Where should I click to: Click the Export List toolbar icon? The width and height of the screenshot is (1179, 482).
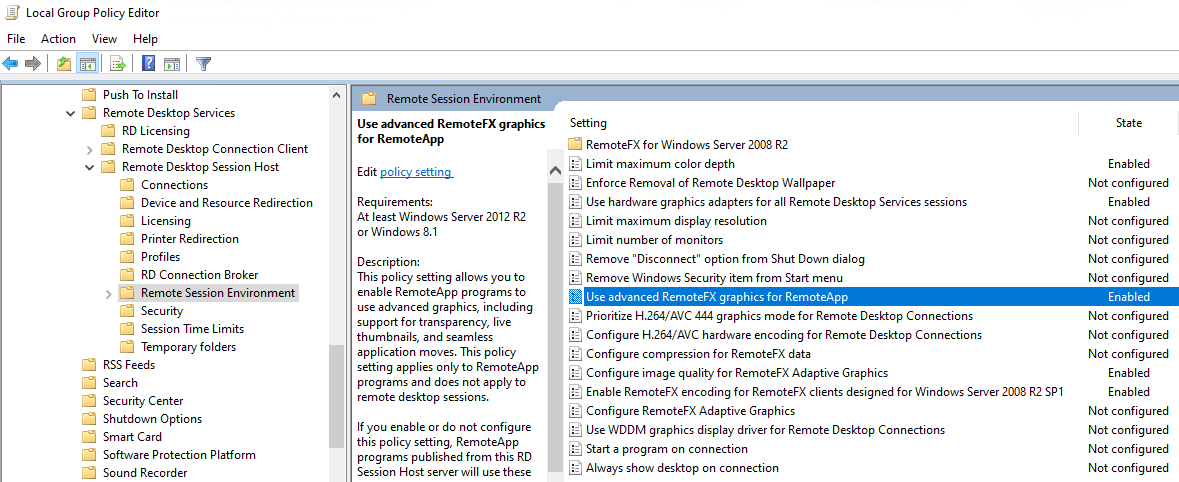118,64
